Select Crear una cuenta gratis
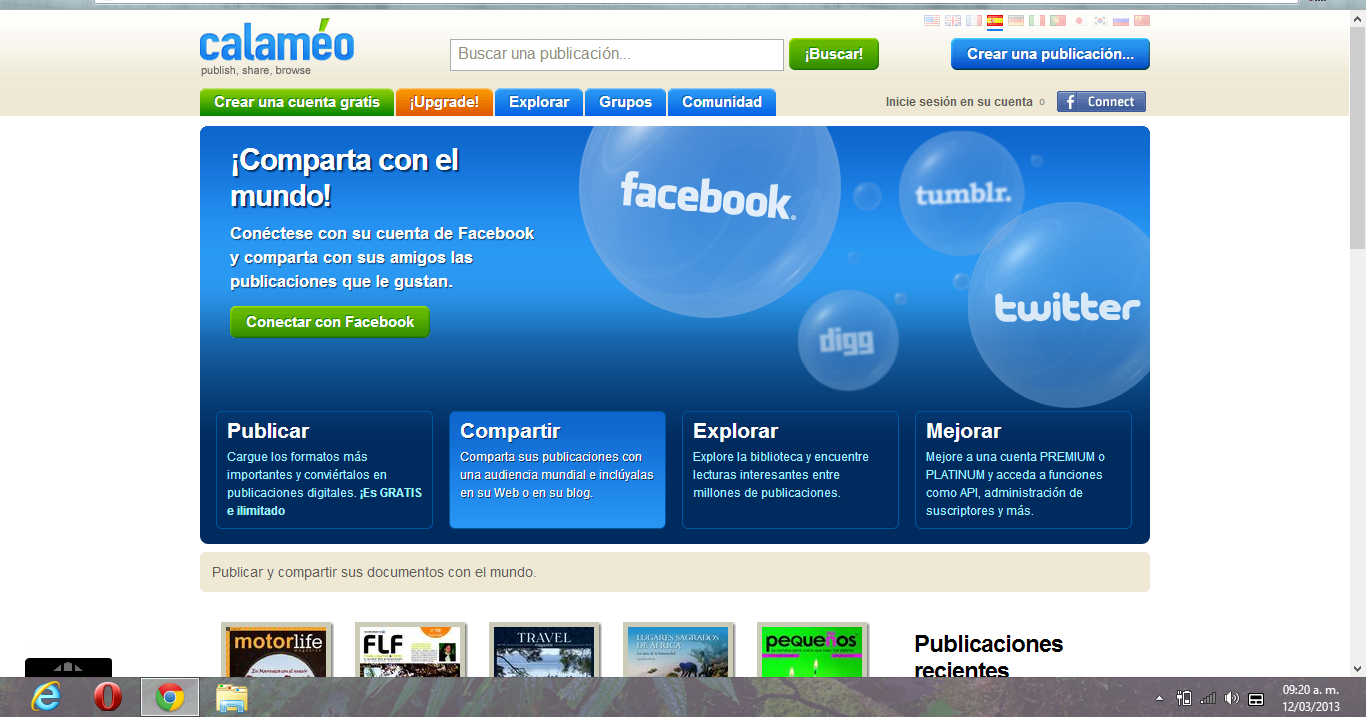The width and height of the screenshot is (1366, 717). tap(296, 101)
